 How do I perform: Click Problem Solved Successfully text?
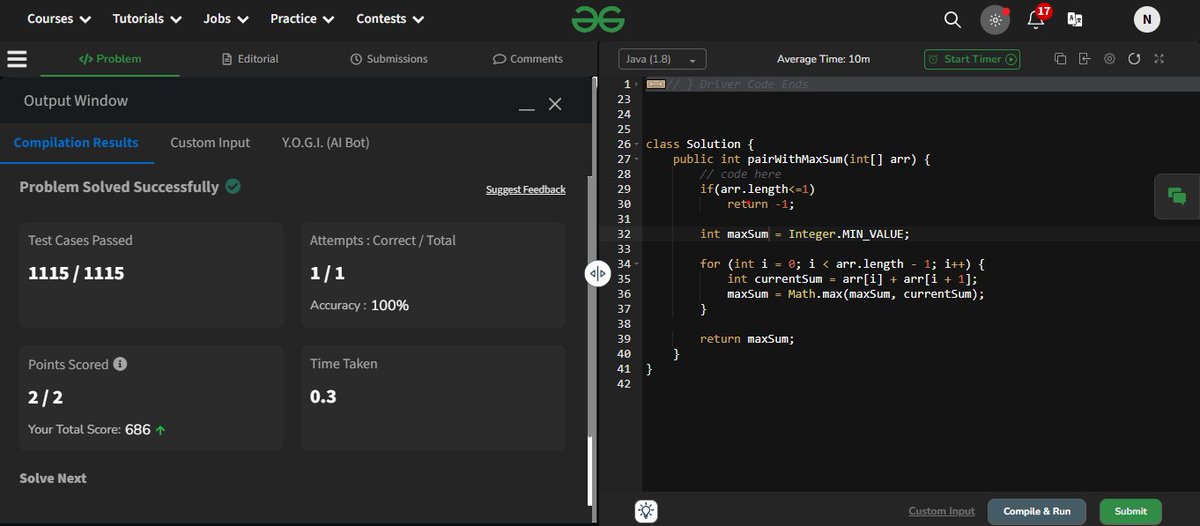point(119,187)
